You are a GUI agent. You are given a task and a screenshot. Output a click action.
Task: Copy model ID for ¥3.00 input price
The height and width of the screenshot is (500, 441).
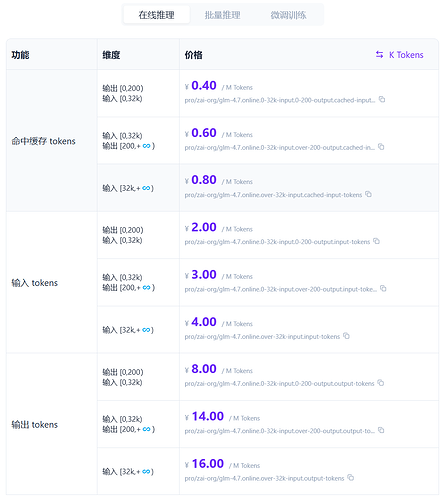[383, 289]
